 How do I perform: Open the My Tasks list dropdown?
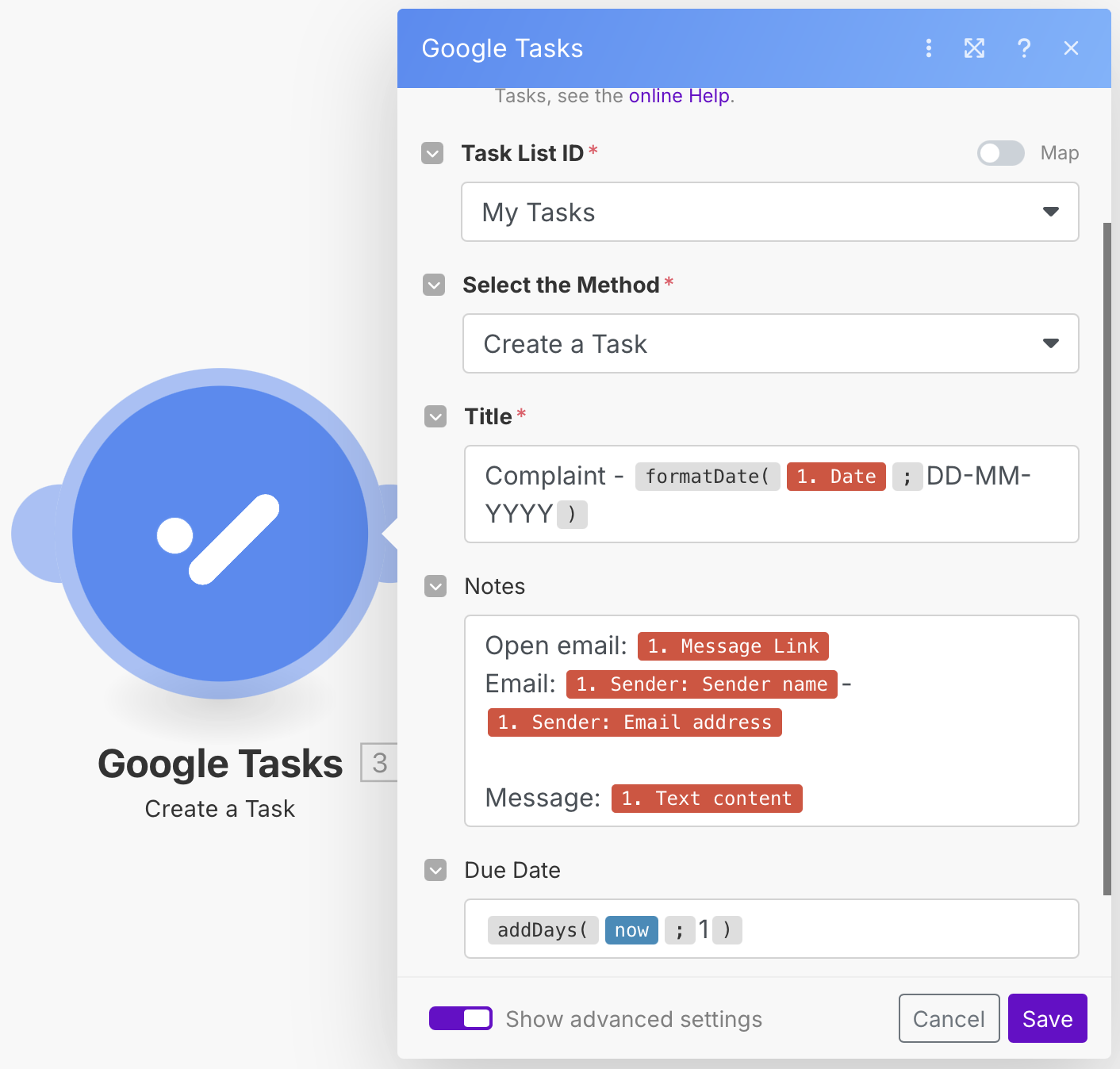coord(770,212)
